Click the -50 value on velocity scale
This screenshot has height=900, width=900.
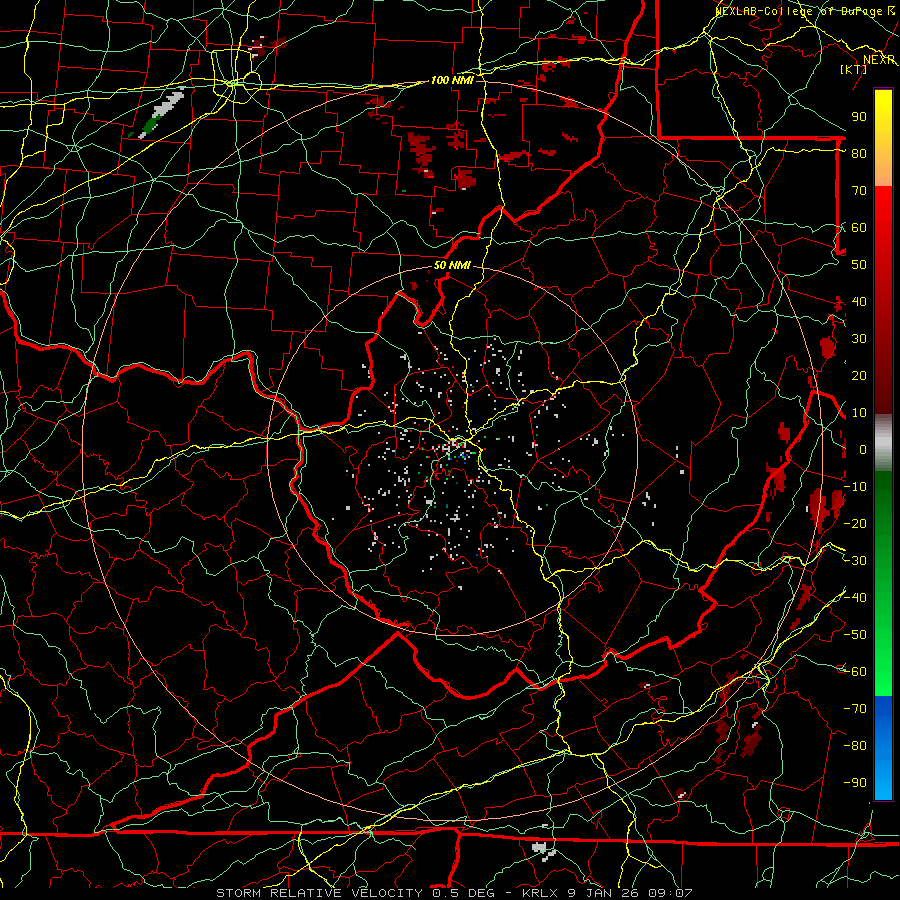coord(855,635)
